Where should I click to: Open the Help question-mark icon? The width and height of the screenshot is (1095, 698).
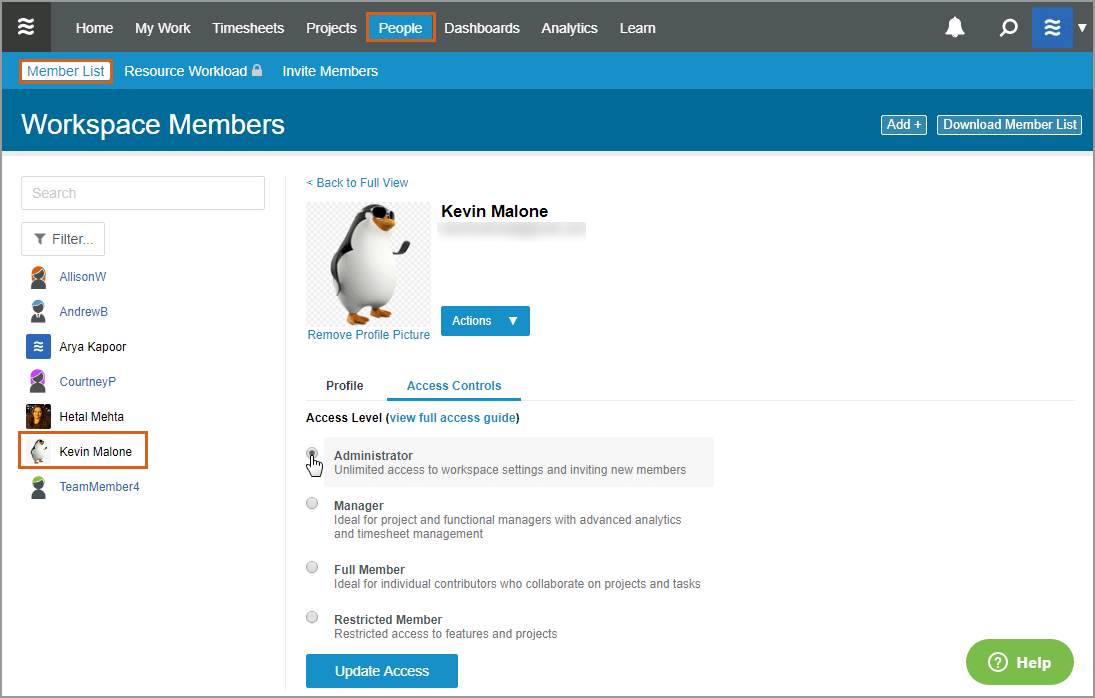tap(997, 662)
